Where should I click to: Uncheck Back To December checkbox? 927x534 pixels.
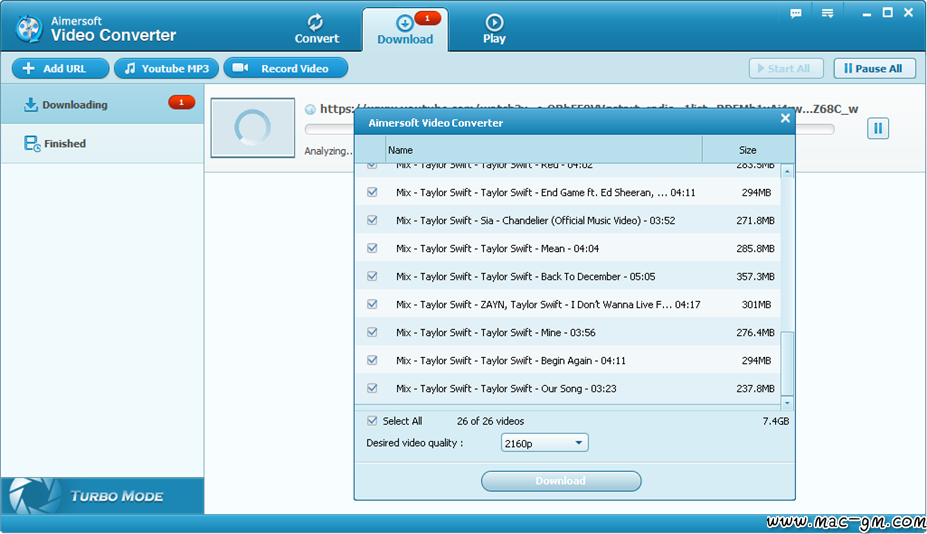pos(372,276)
